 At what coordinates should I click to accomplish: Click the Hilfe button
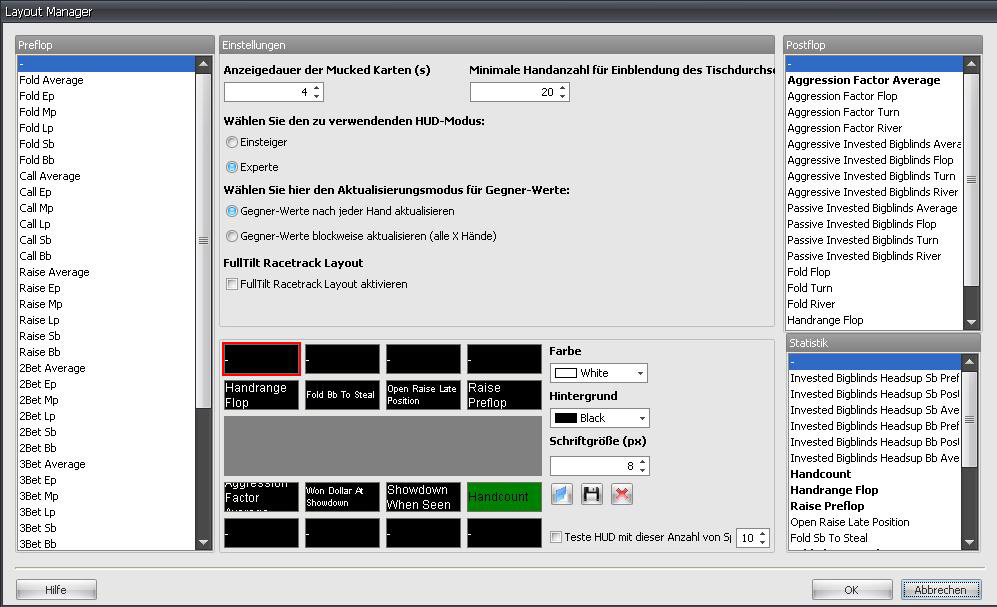[x=56, y=590]
